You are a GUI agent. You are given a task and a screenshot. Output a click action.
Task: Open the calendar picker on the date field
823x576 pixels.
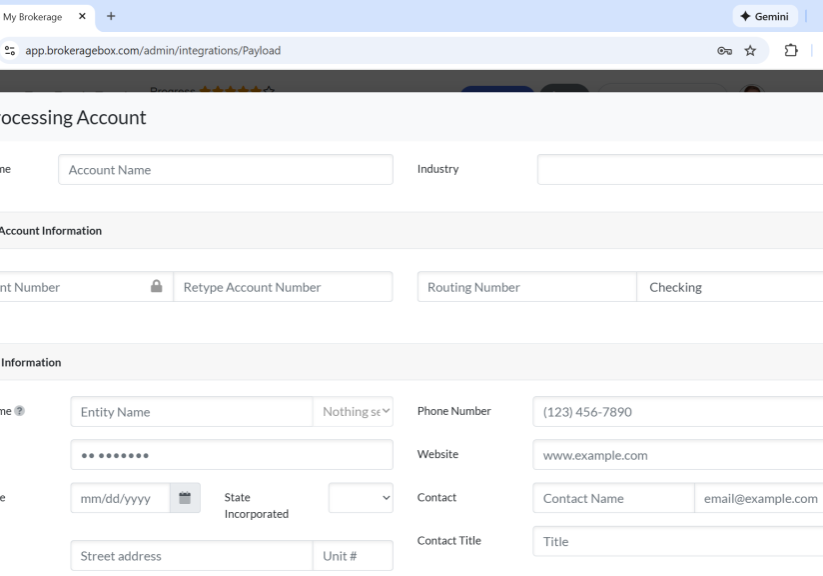pyautogui.click(x=184, y=497)
